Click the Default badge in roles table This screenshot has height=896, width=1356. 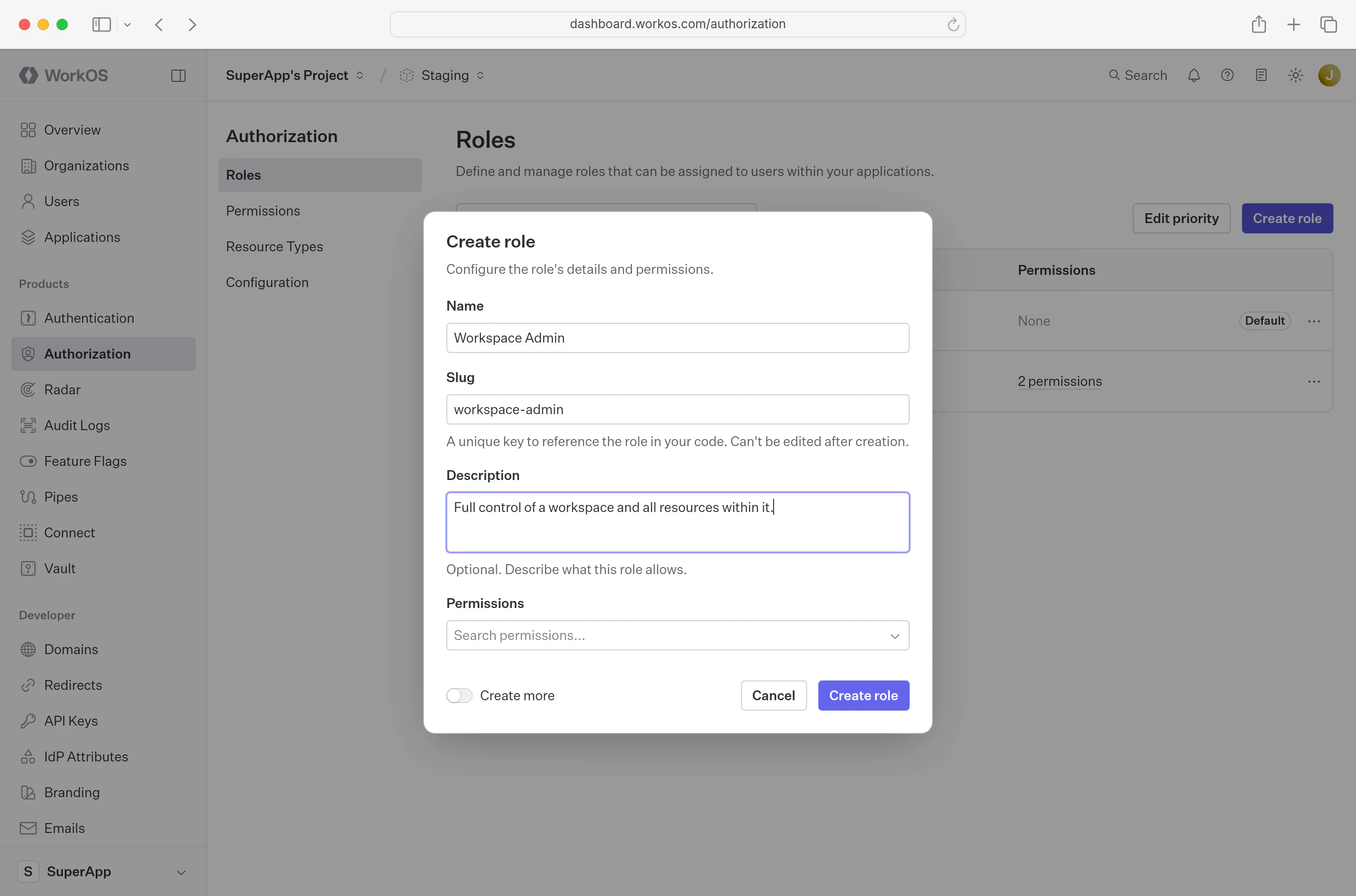(x=1265, y=321)
